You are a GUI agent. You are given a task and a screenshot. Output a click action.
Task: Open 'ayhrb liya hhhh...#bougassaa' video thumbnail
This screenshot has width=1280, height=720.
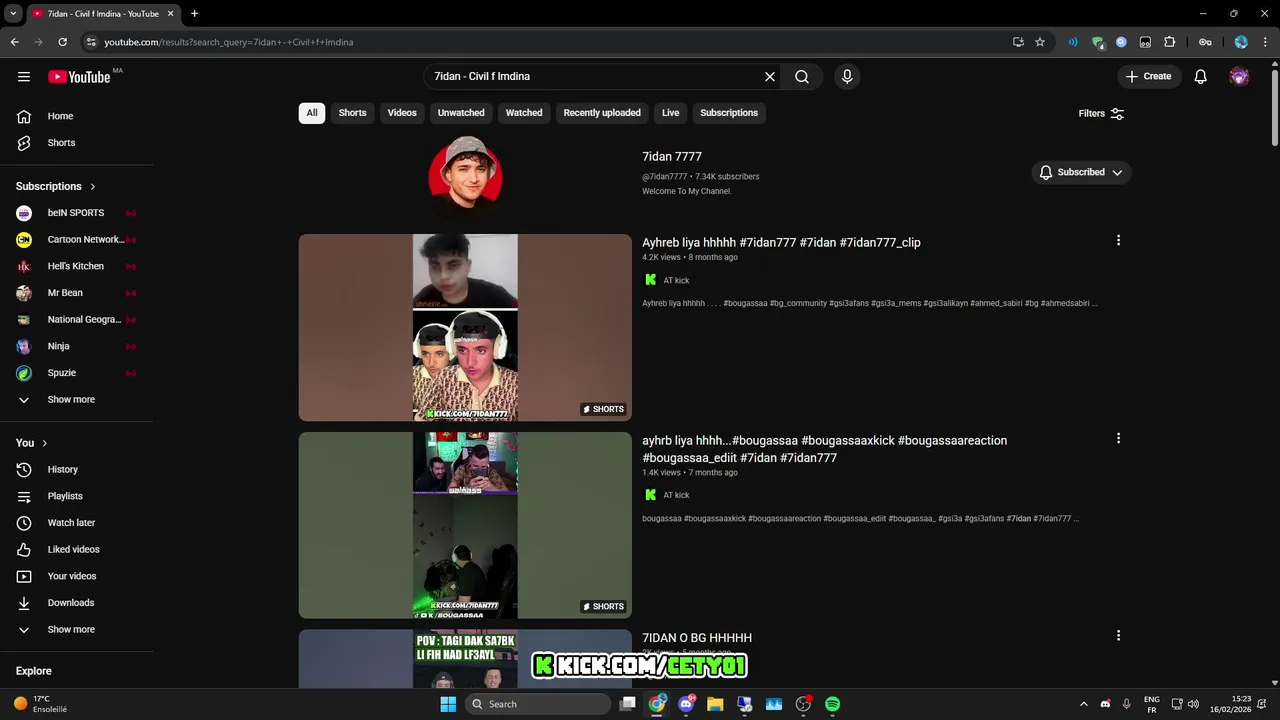465,525
